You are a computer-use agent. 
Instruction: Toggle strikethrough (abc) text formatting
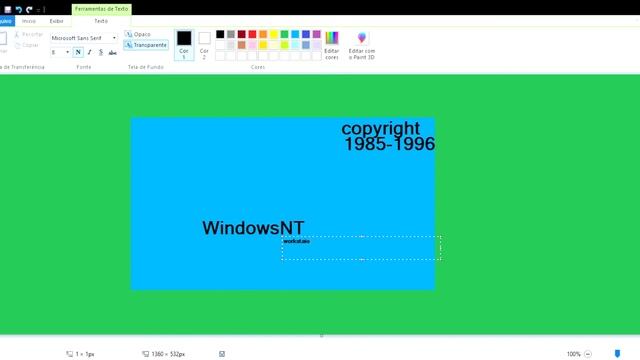point(113,52)
